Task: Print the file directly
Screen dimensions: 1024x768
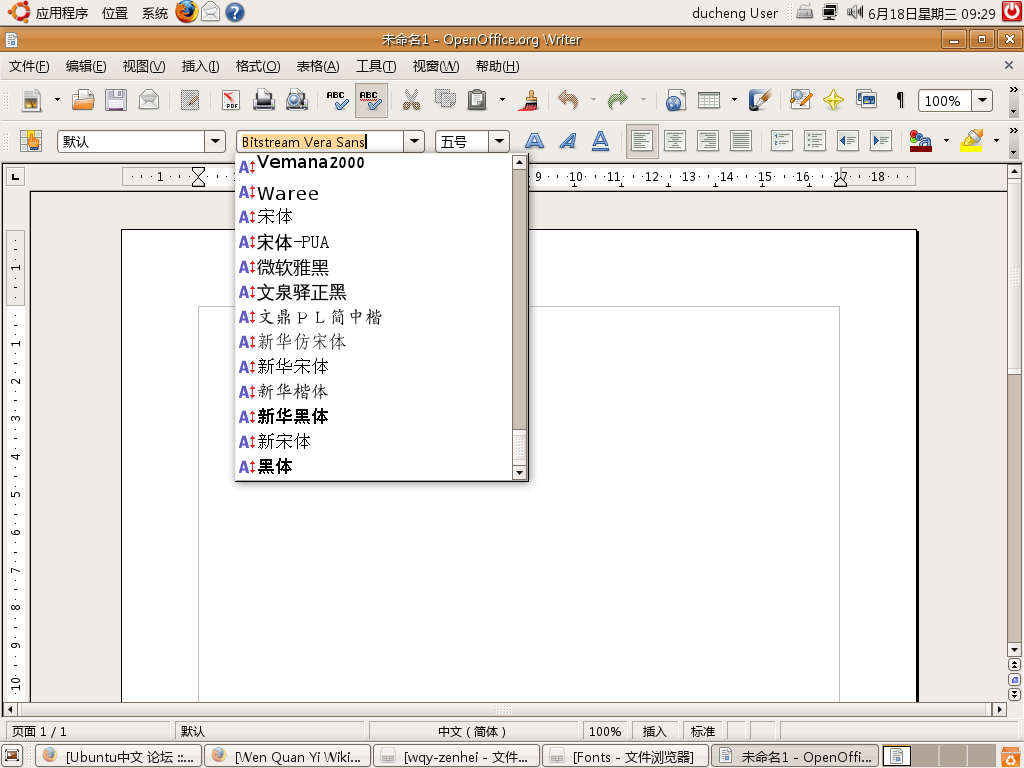Action: 264,101
